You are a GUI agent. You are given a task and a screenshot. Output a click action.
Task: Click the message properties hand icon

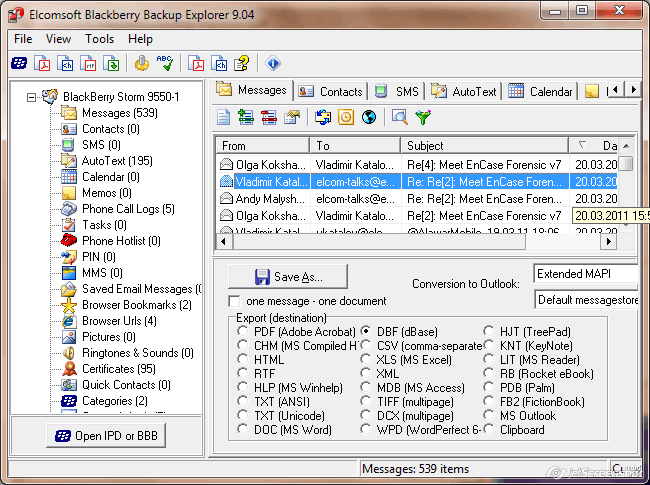click(292, 117)
